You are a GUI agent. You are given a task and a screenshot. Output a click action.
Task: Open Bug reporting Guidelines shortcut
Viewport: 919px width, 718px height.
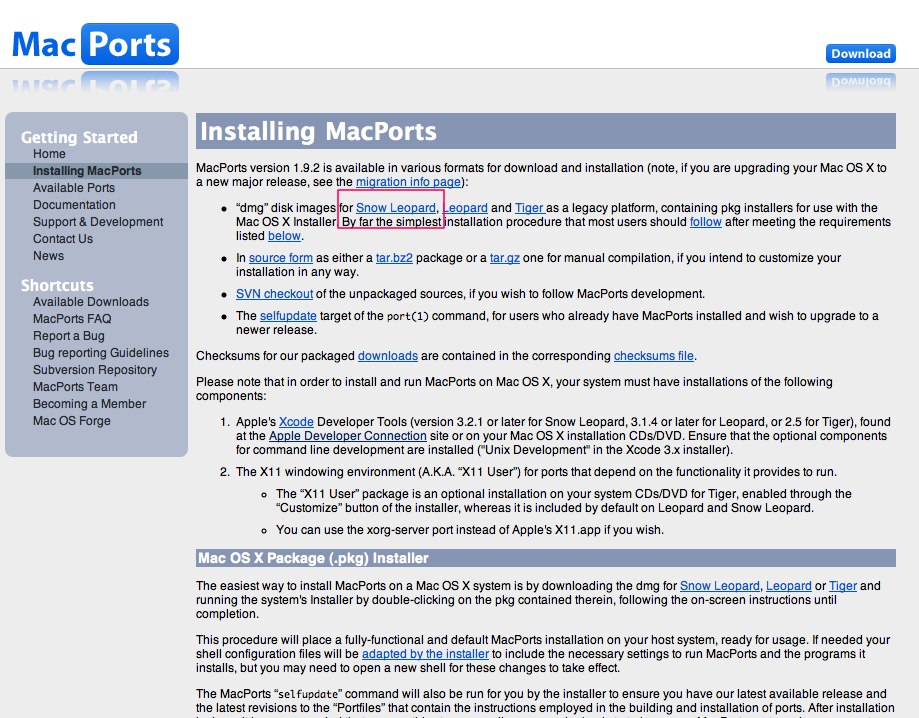pos(101,352)
